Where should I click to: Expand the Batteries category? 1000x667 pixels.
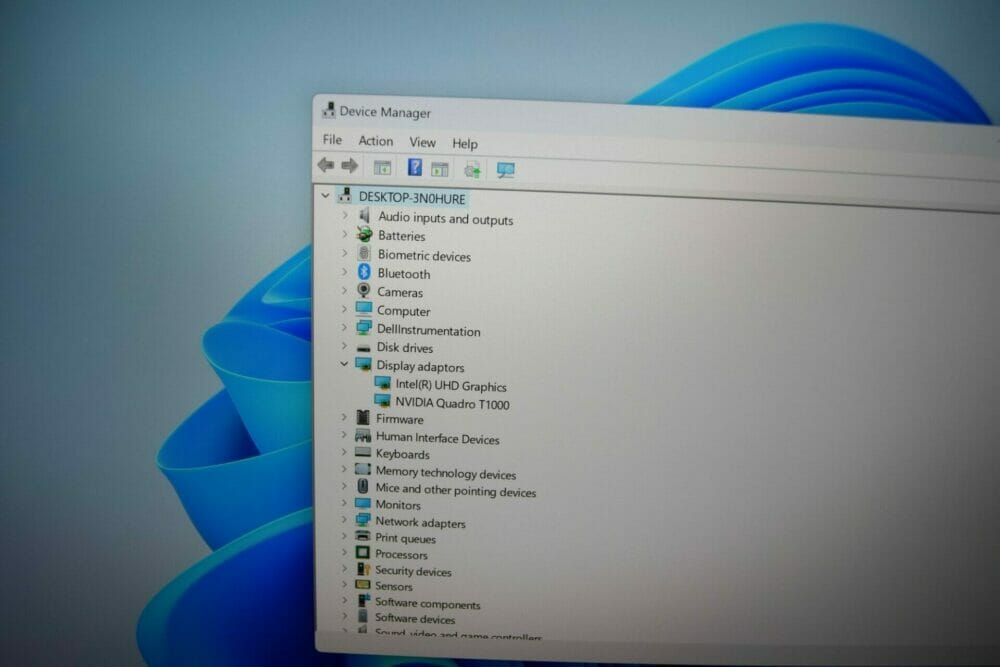click(x=345, y=235)
